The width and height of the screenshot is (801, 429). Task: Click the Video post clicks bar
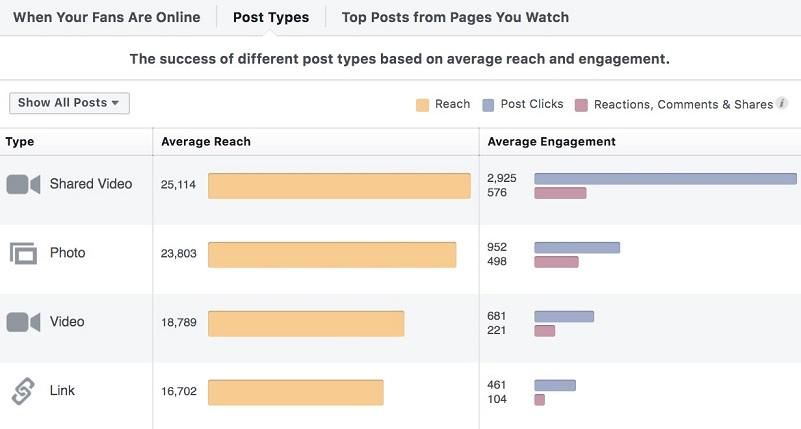(x=564, y=316)
